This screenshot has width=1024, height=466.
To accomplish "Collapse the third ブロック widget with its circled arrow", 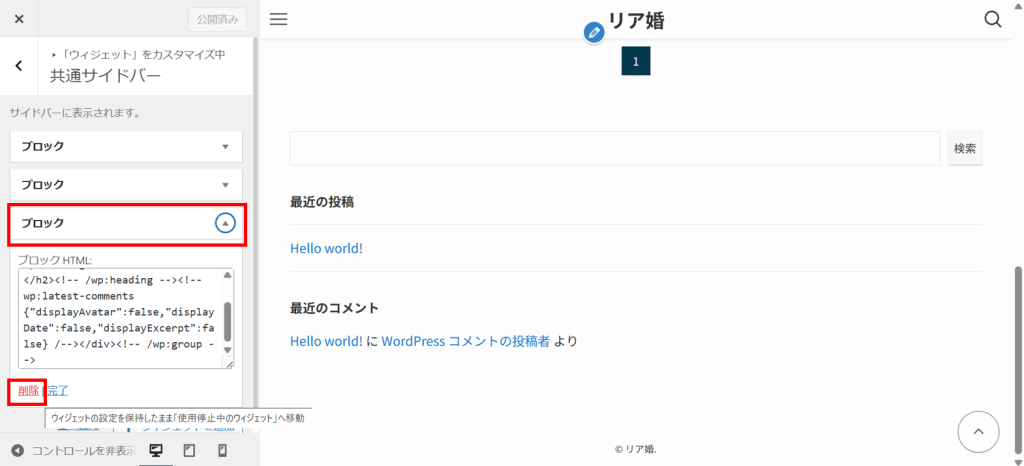I will tap(226, 223).
